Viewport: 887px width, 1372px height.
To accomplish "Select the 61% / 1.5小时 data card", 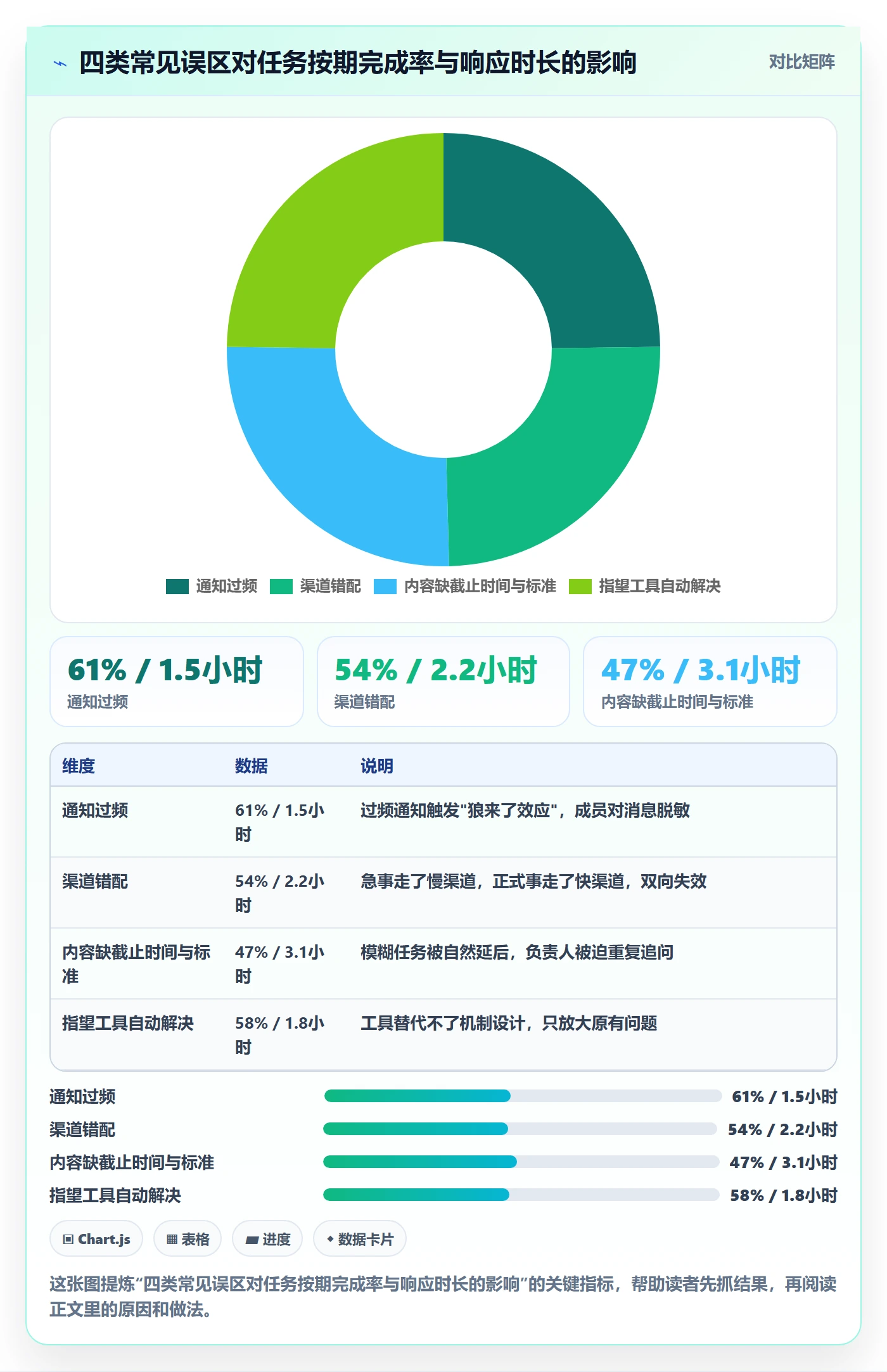I will [x=177, y=682].
